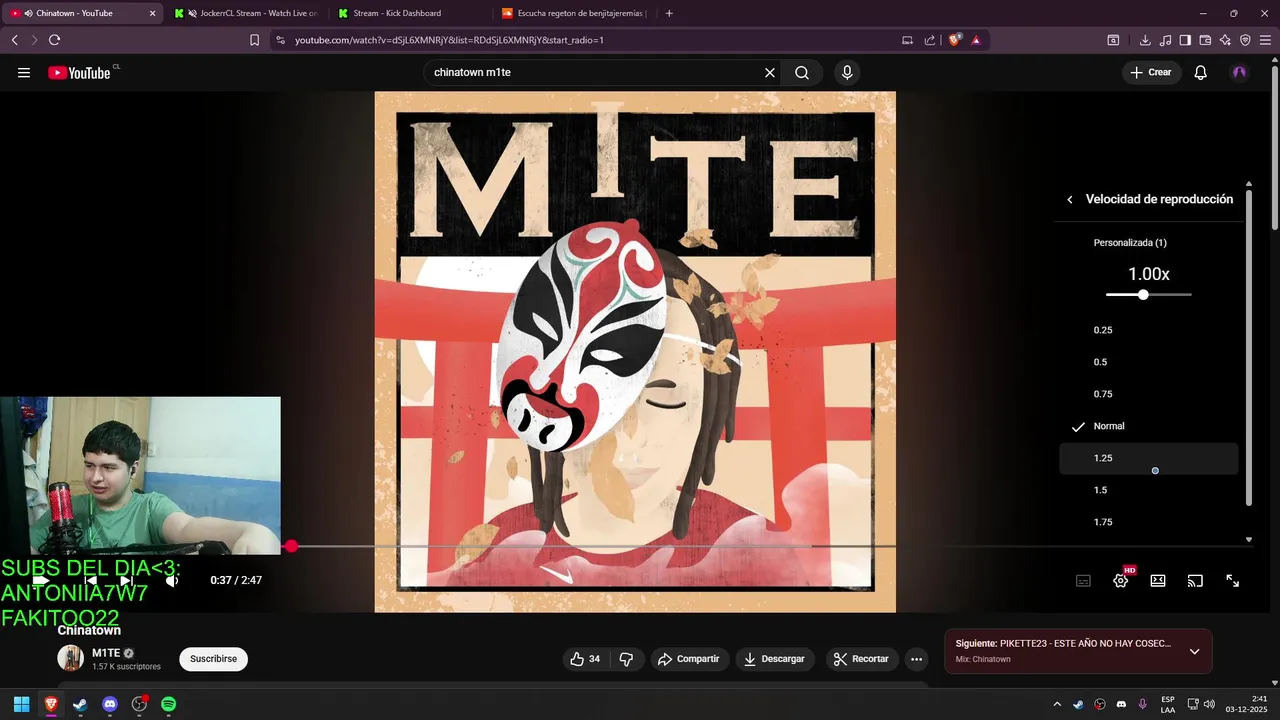Click the red video progress scrubber
1280x720 pixels.
(x=291, y=546)
